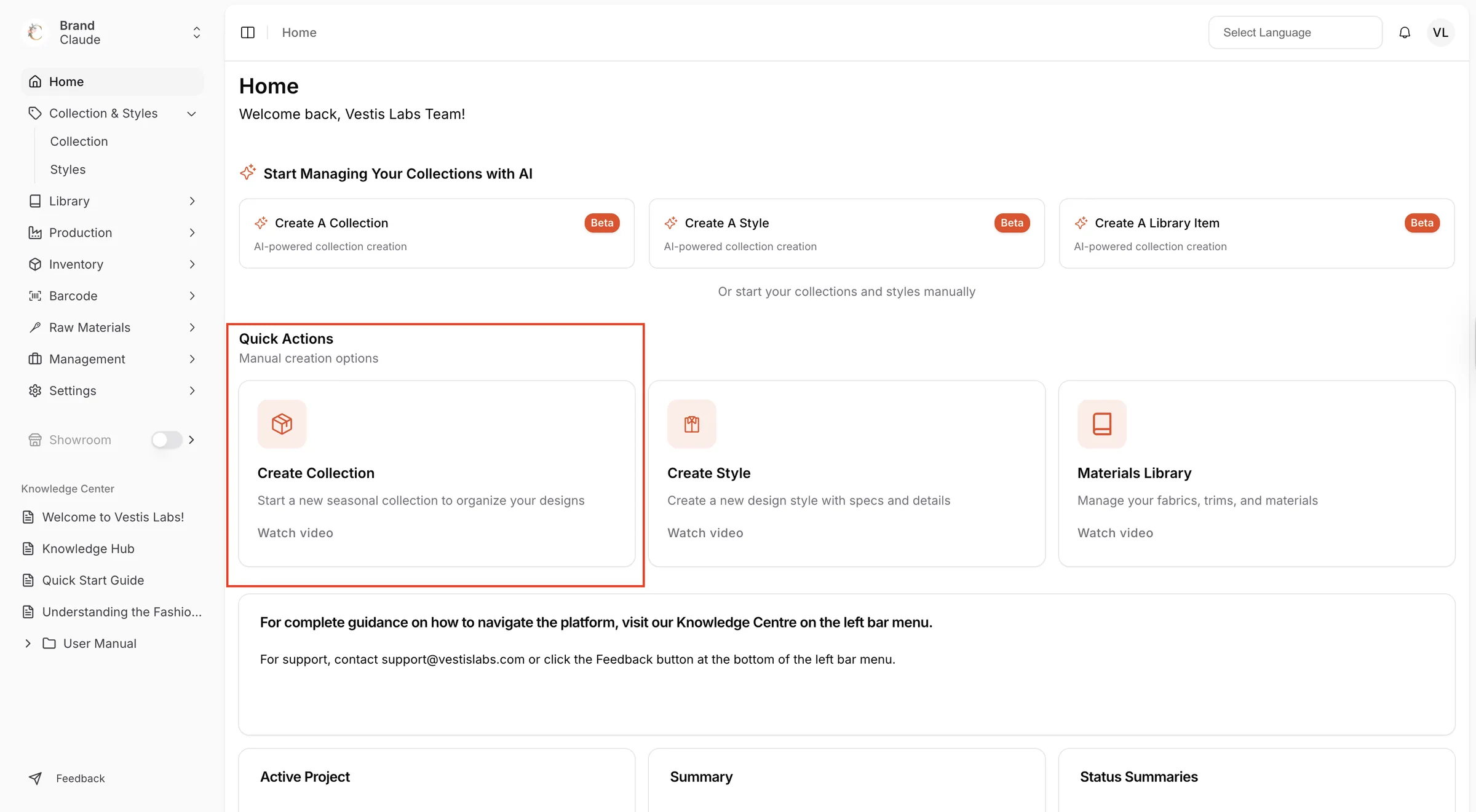The width and height of the screenshot is (1476, 812).
Task: Open the Quick Start Guide
Action: tap(93, 580)
